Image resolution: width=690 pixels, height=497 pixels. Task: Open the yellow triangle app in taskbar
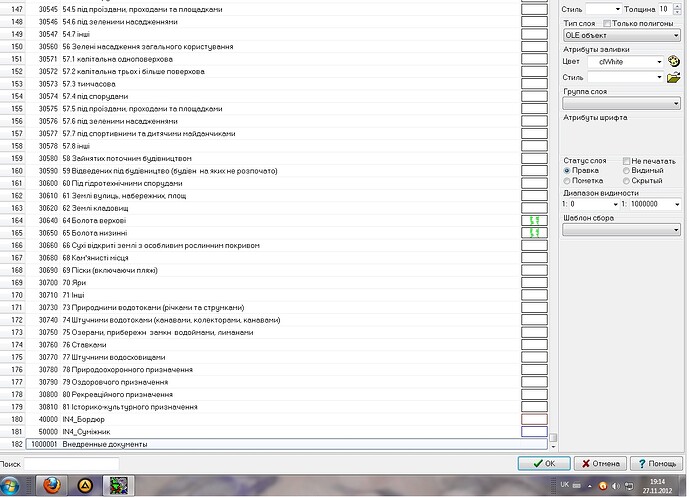point(85,486)
